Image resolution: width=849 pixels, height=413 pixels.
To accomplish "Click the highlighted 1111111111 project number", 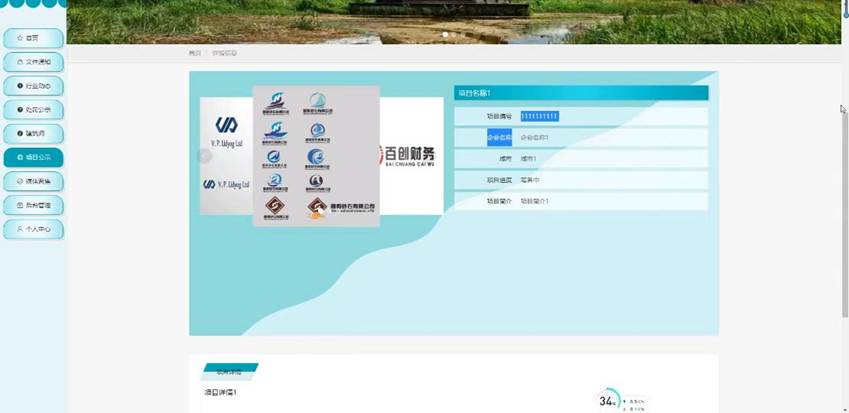I will click(x=540, y=116).
